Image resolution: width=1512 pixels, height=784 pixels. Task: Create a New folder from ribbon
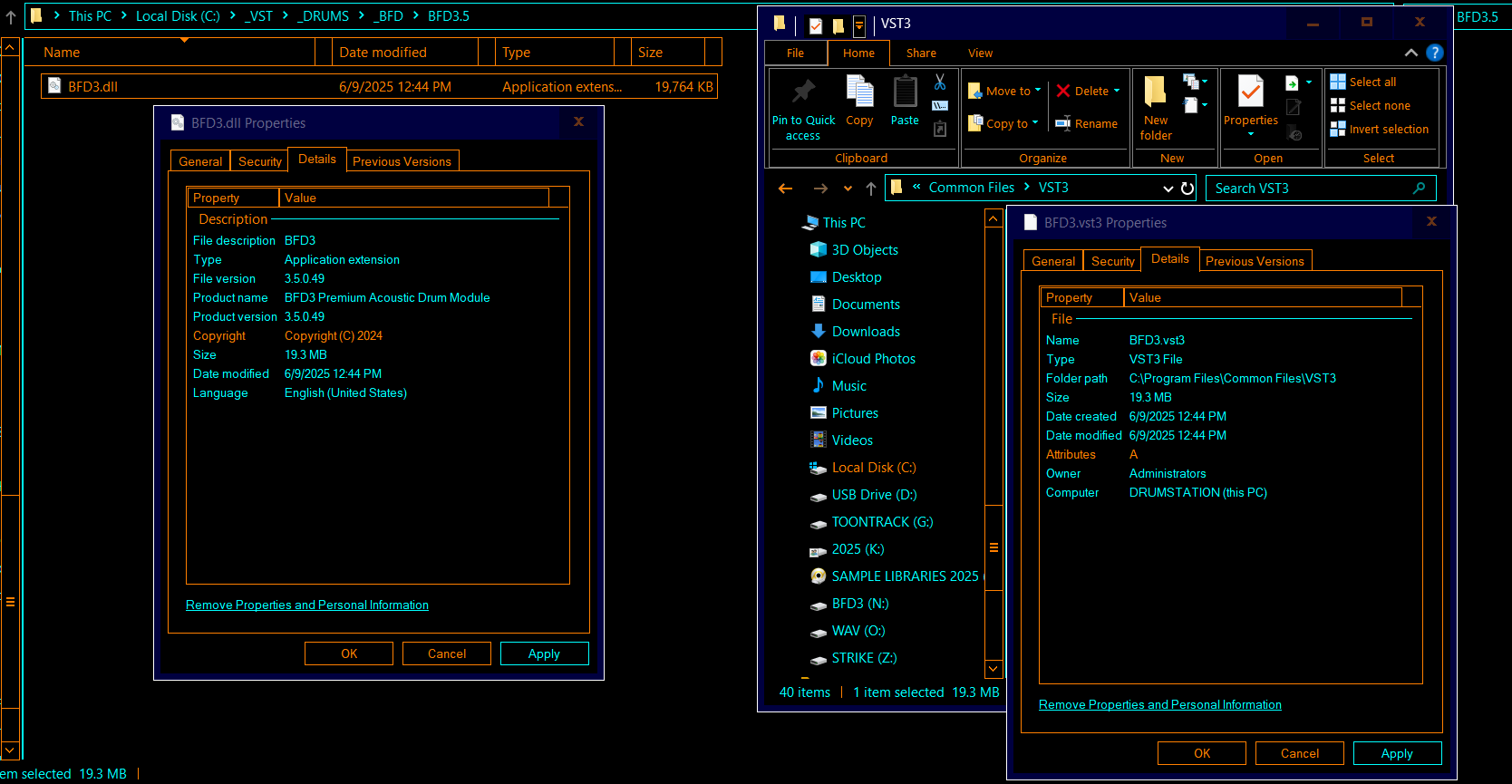tap(1156, 109)
